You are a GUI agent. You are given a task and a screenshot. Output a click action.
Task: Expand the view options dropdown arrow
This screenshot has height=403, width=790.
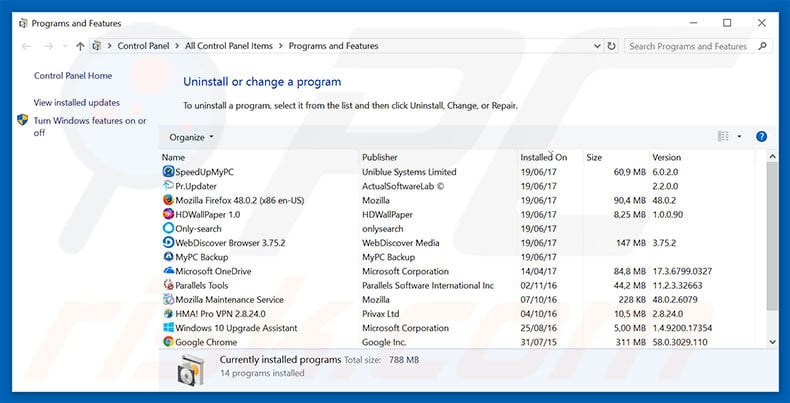click(x=739, y=137)
